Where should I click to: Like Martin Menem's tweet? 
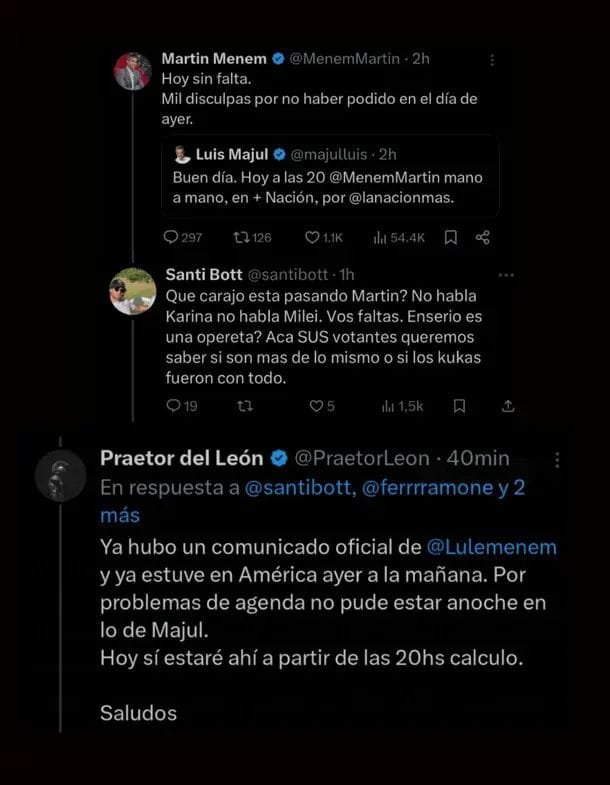click(x=312, y=237)
